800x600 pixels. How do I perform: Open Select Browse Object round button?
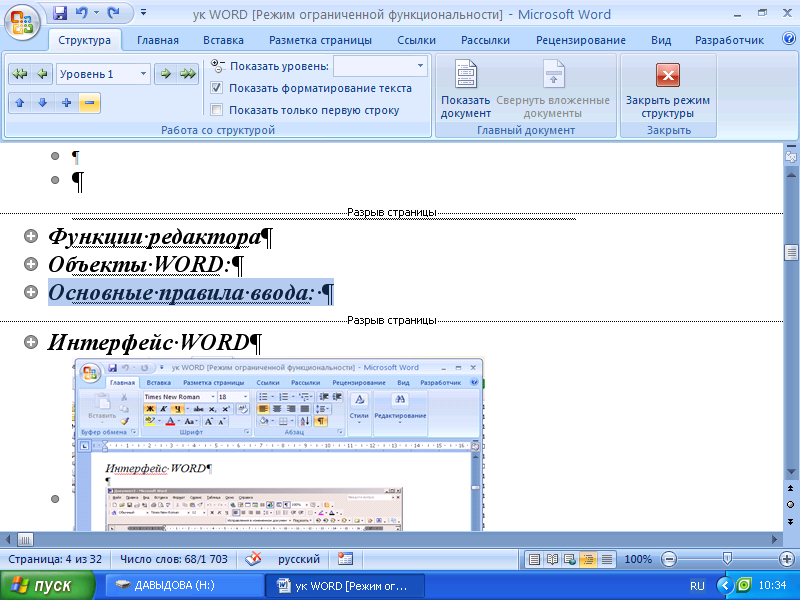790,505
